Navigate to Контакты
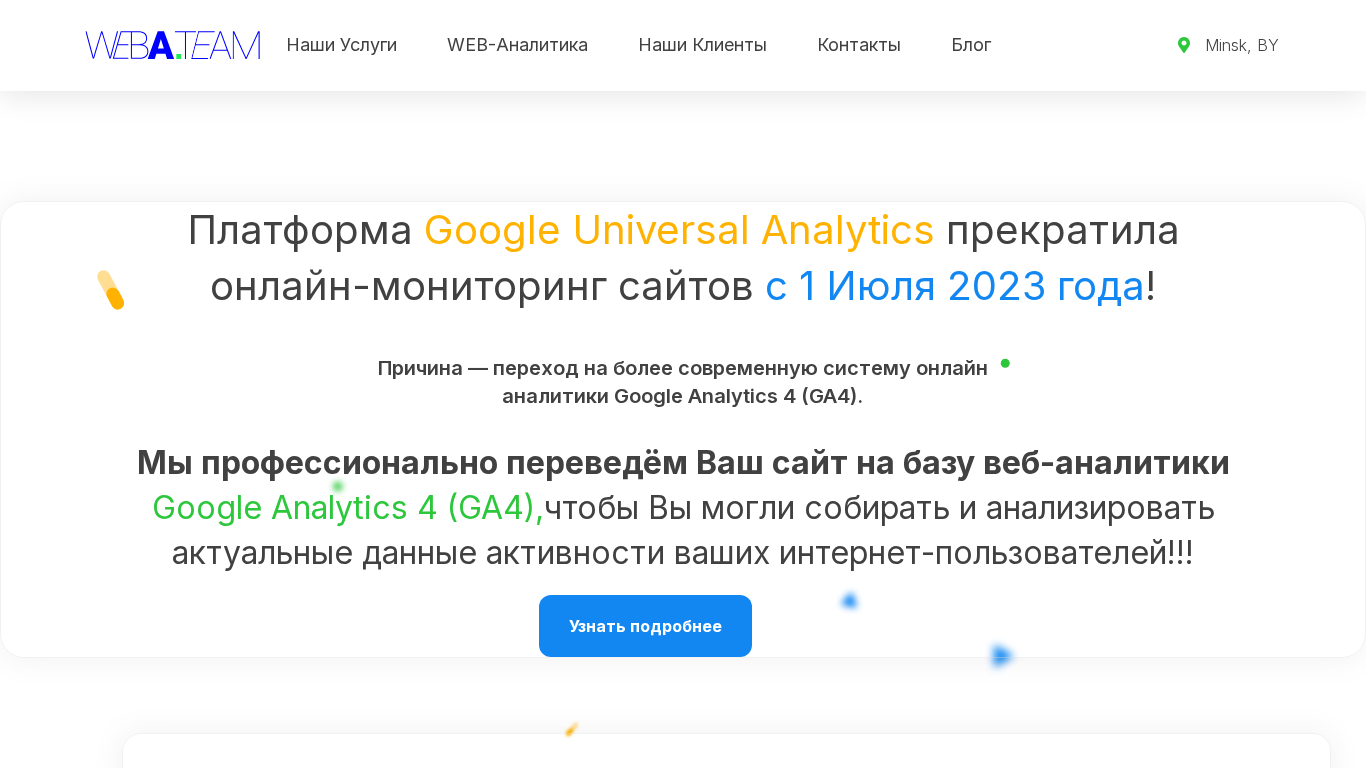Screen dimensions: 1366x768 click(859, 45)
